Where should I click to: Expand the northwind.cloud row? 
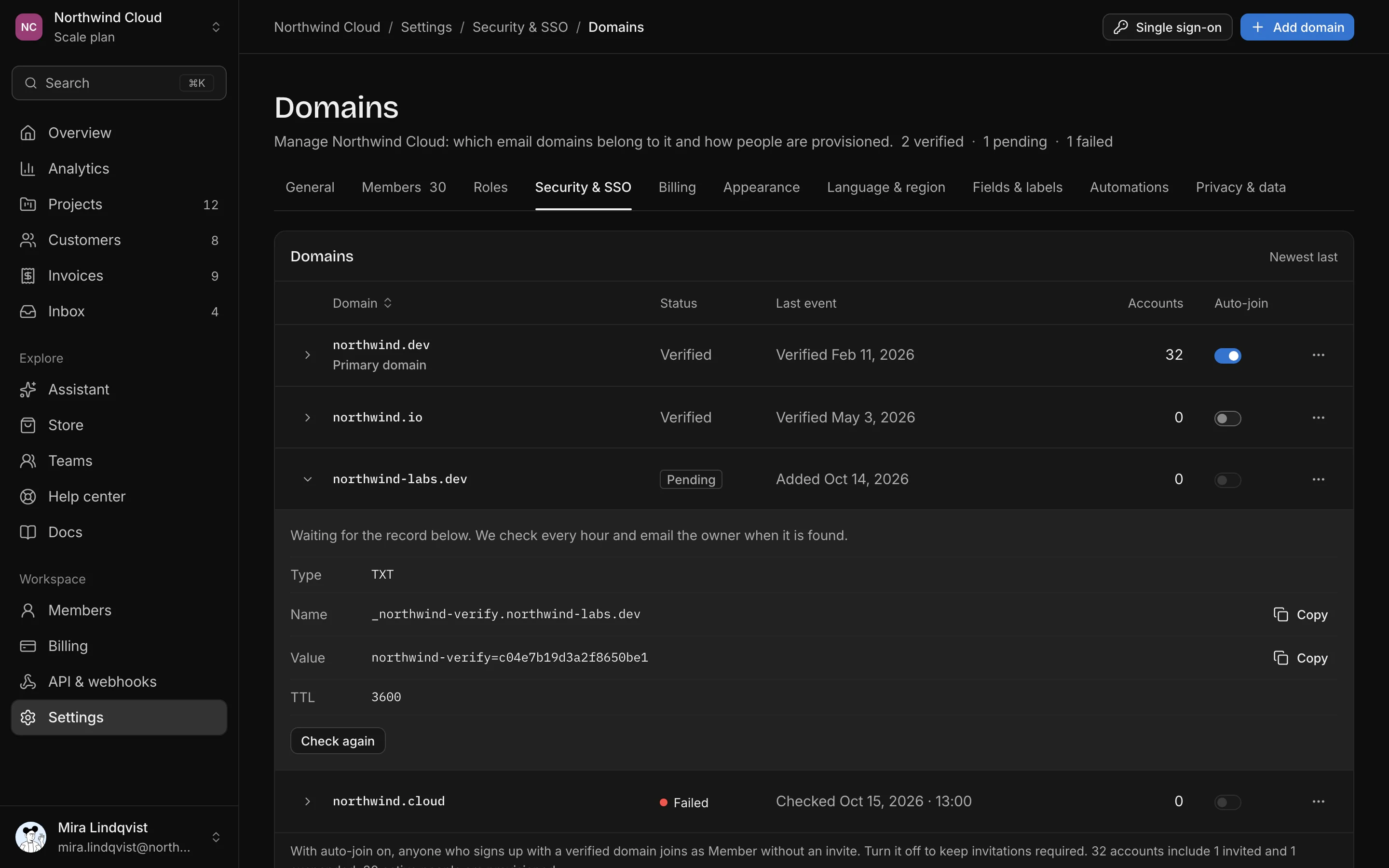coord(308,801)
